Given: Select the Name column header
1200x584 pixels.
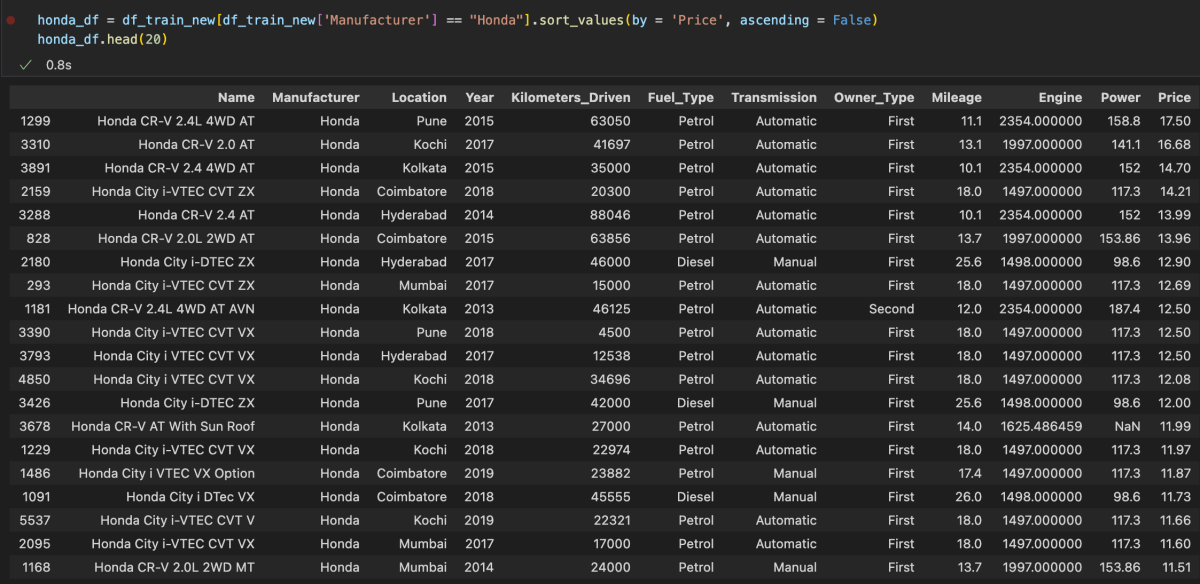Looking at the screenshot, I should point(236,97).
